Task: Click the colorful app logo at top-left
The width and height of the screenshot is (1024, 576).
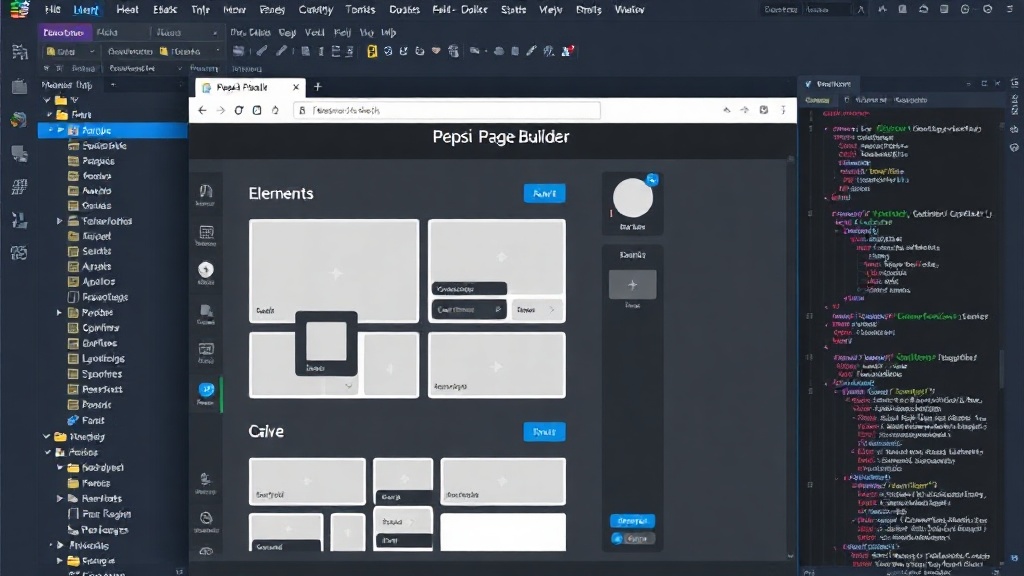Action: (20, 10)
